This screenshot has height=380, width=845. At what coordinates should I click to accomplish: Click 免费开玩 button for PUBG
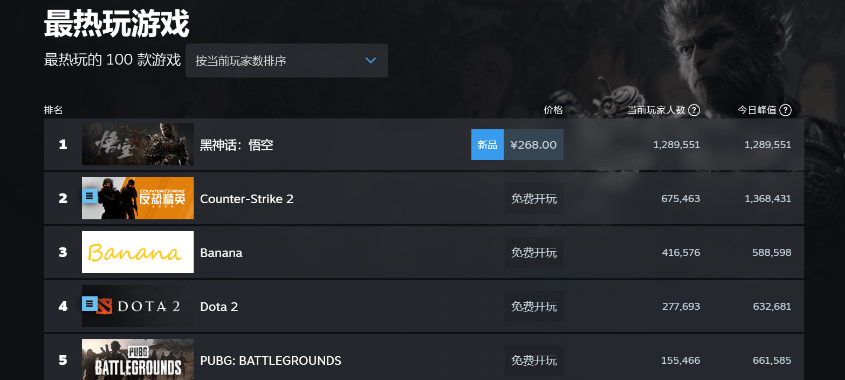pyautogui.click(x=534, y=360)
